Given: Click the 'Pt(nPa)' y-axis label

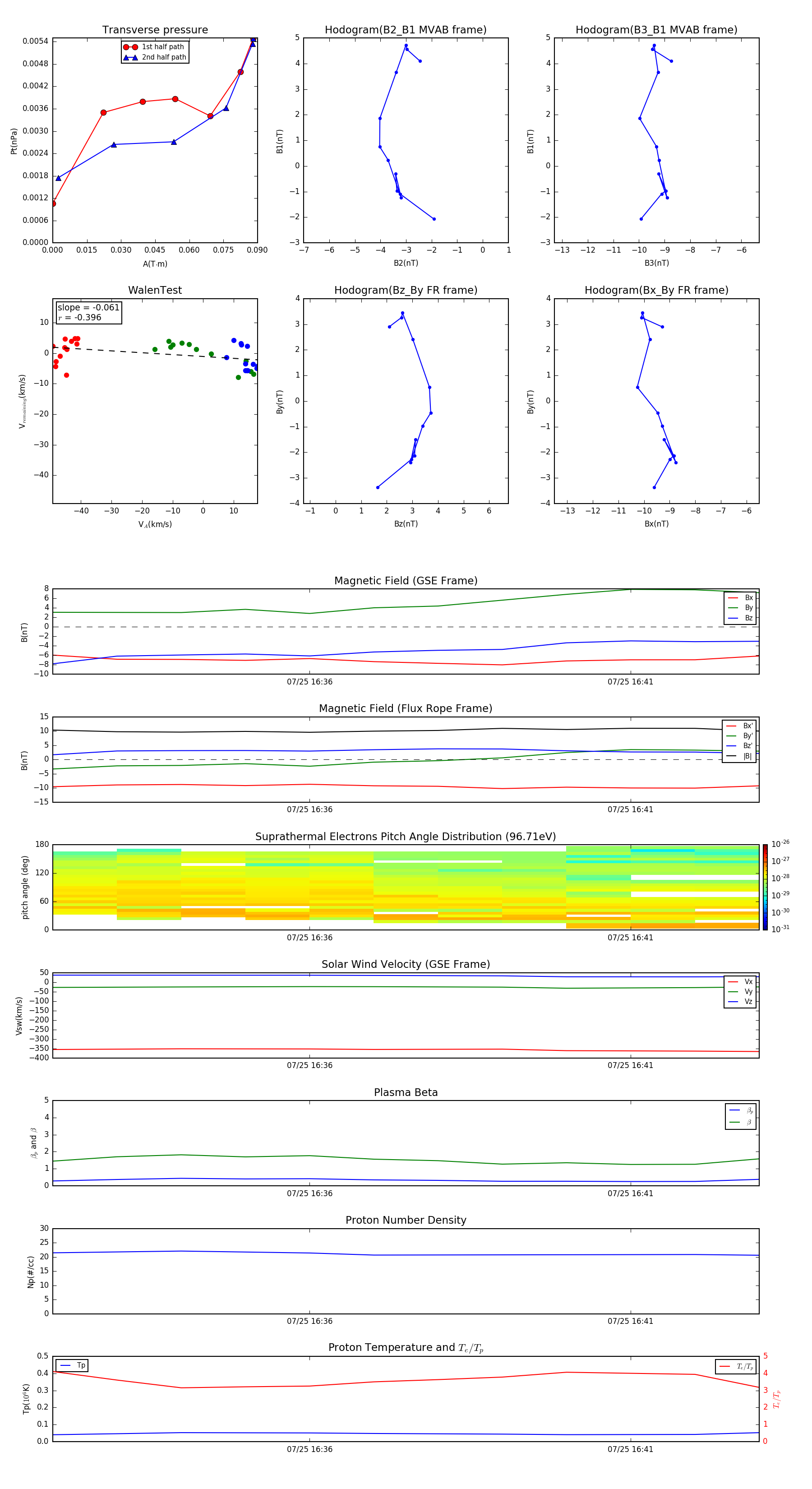Looking at the screenshot, I should [x=14, y=140].
